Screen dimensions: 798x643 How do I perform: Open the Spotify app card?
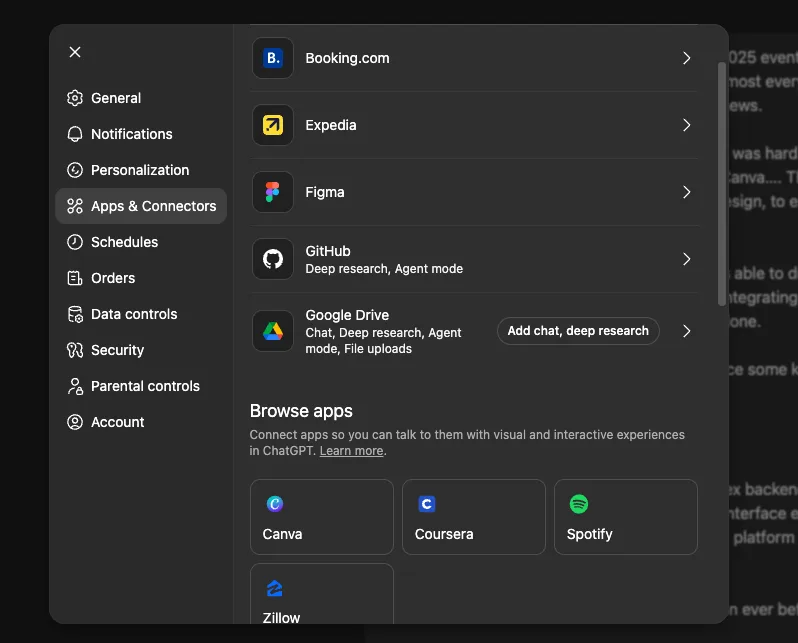pyautogui.click(x=625, y=517)
